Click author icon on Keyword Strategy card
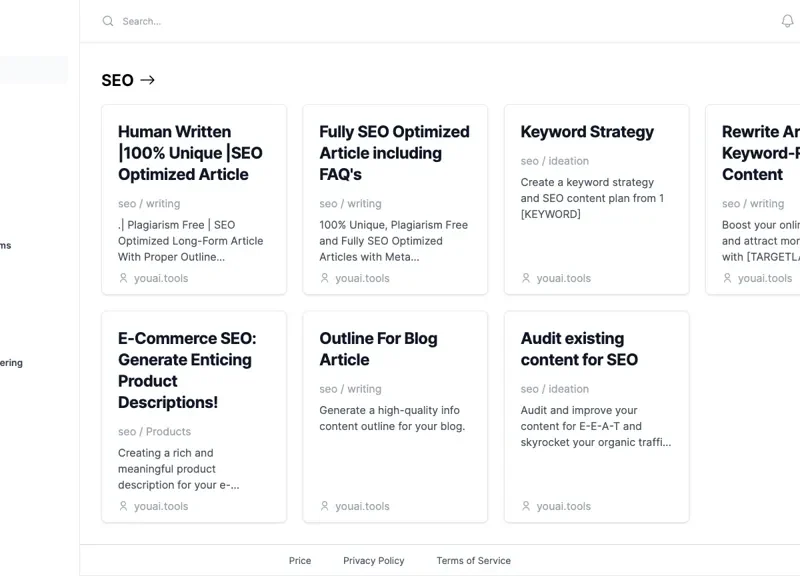Viewport: 800px width, 576px height. click(x=526, y=278)
